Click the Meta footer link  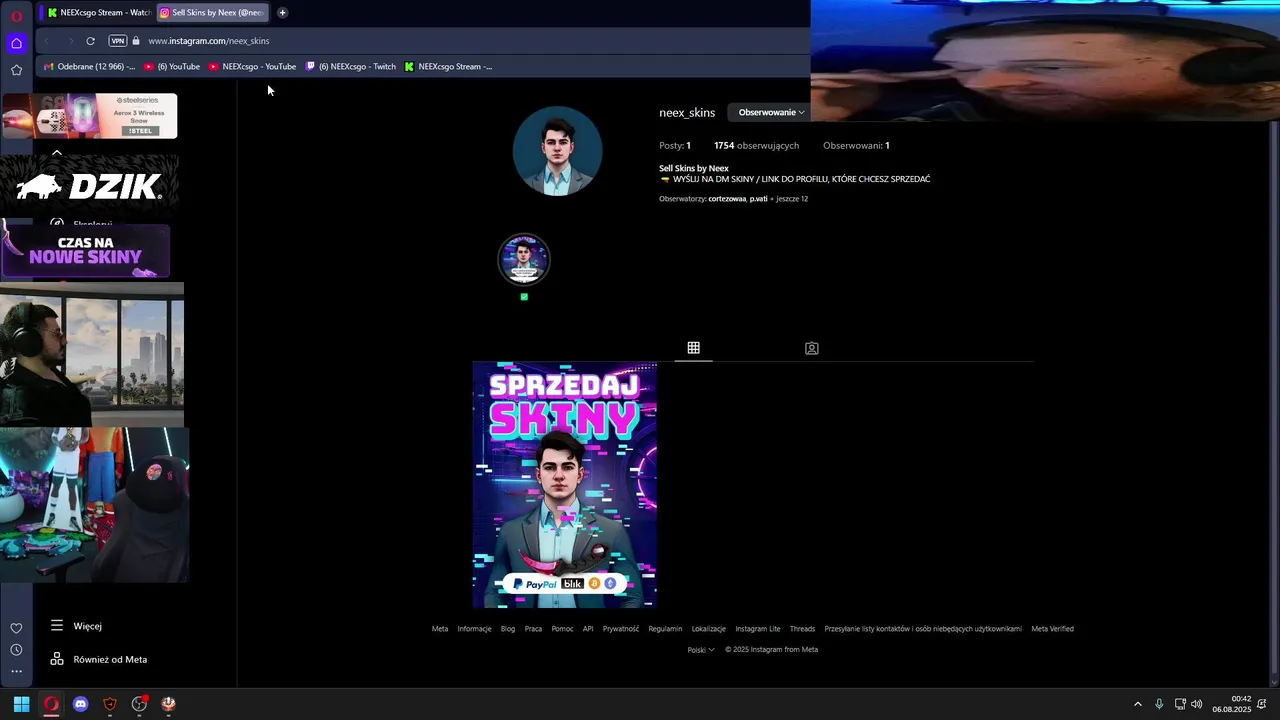coord(440,629)
